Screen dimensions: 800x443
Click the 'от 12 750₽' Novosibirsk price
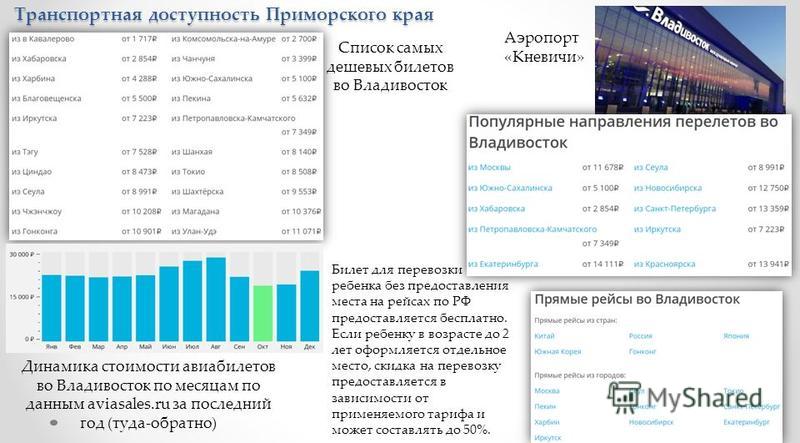768,188
